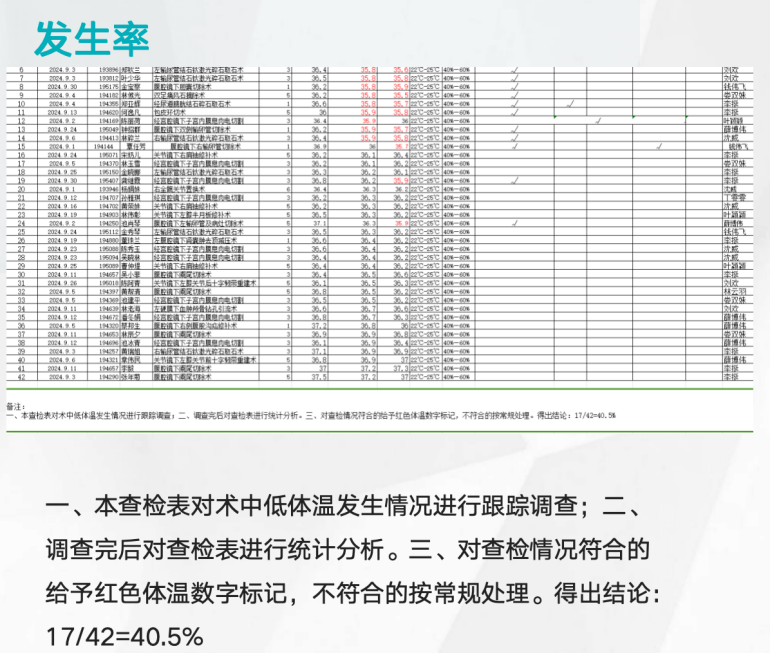770x653 pixels.
Task: Click the large line starting 一、本查检表对术中低体温
Action: pyautogui.click(x=344, y=506)
